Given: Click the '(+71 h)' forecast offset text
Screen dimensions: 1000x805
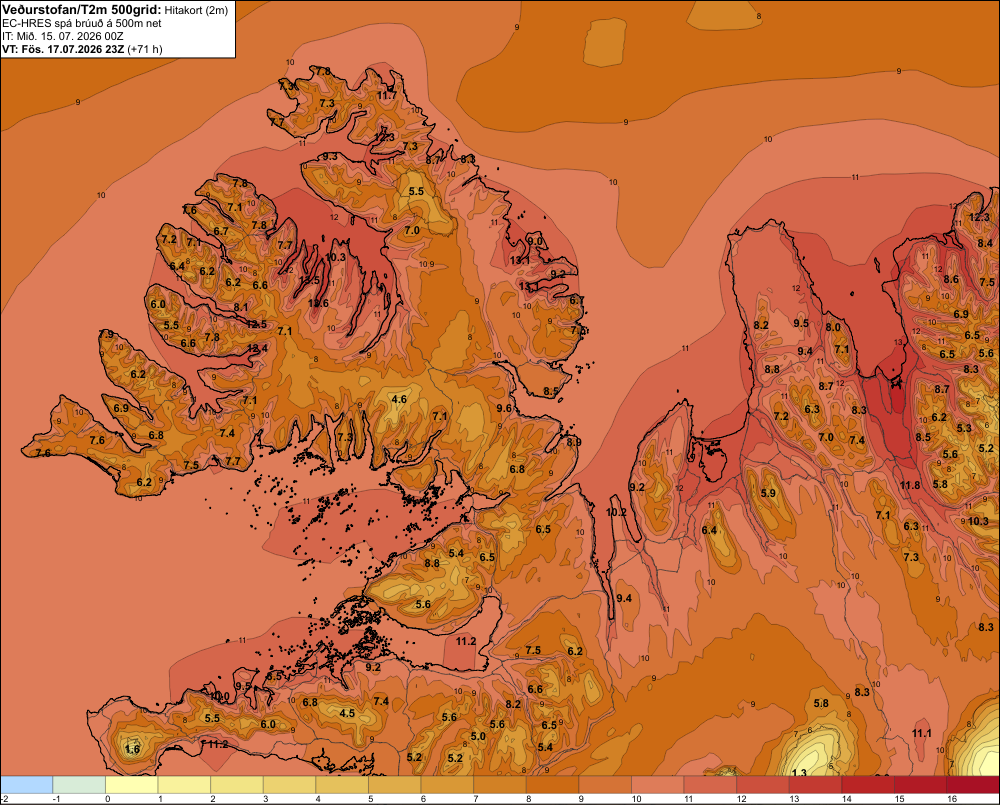Looking at the screenshot, I should (145, 49).
